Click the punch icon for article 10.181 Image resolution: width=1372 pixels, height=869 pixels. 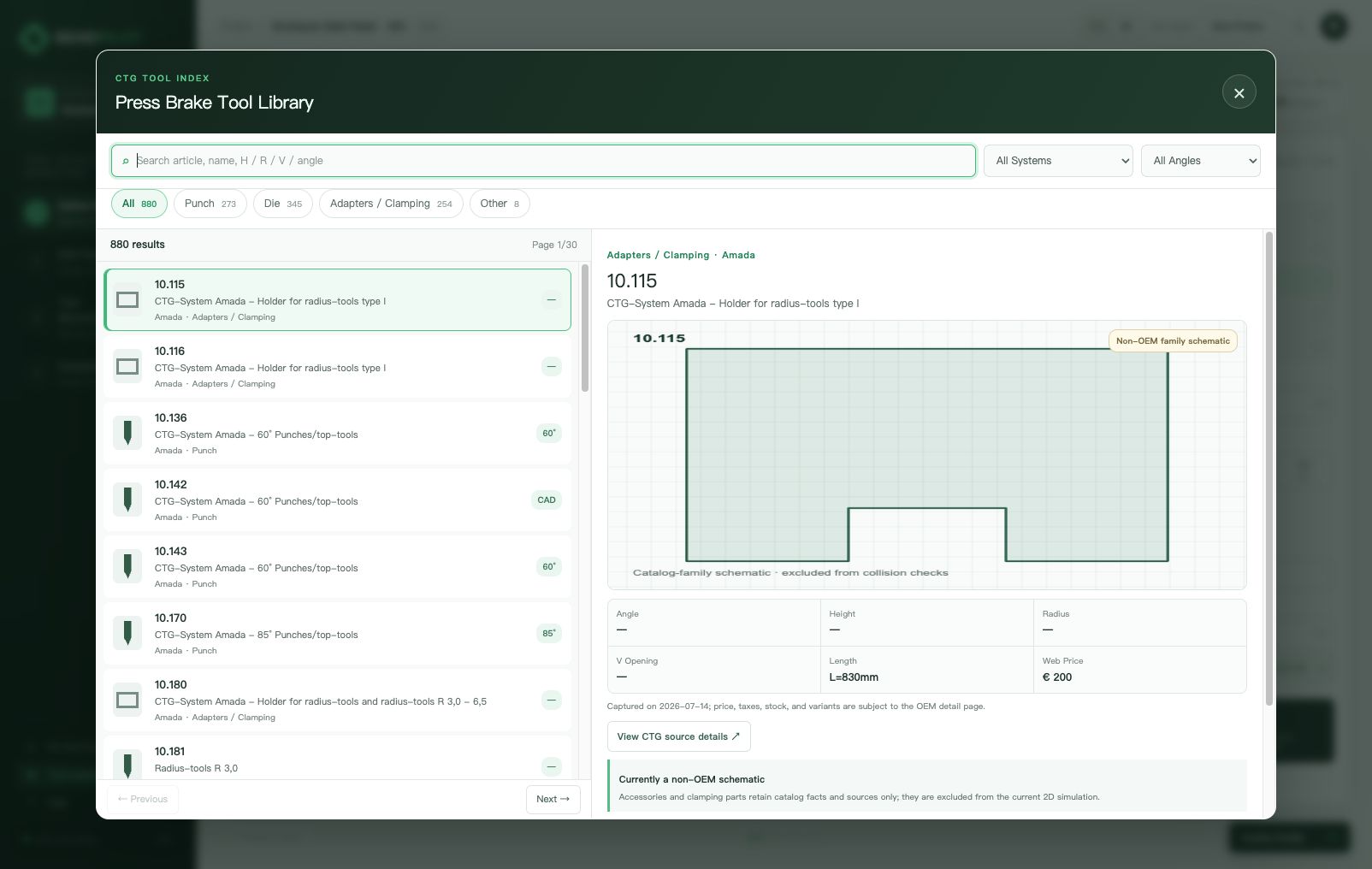127,765
